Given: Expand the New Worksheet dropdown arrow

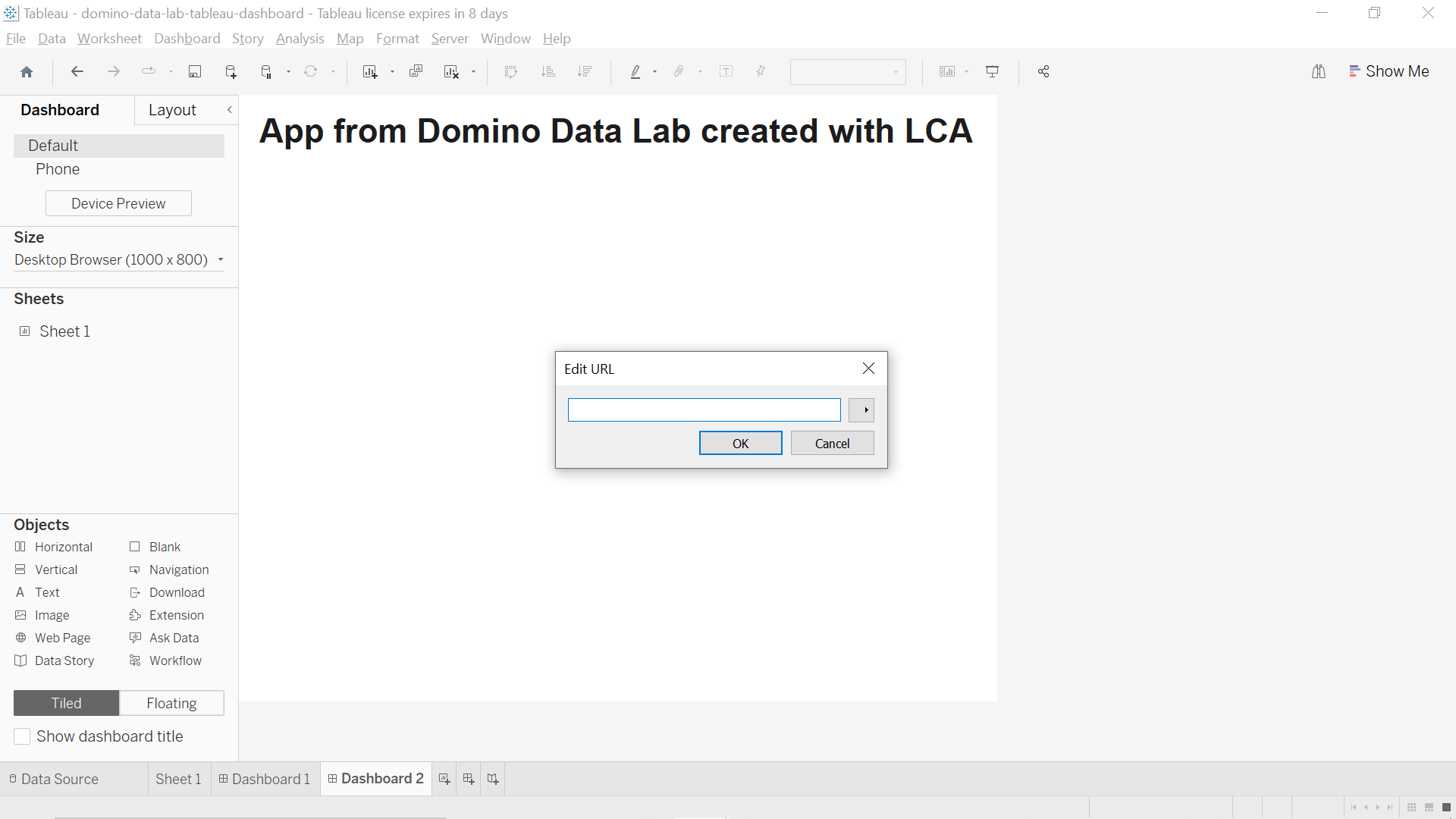Looking at the screenshot, I should point(392,72).
